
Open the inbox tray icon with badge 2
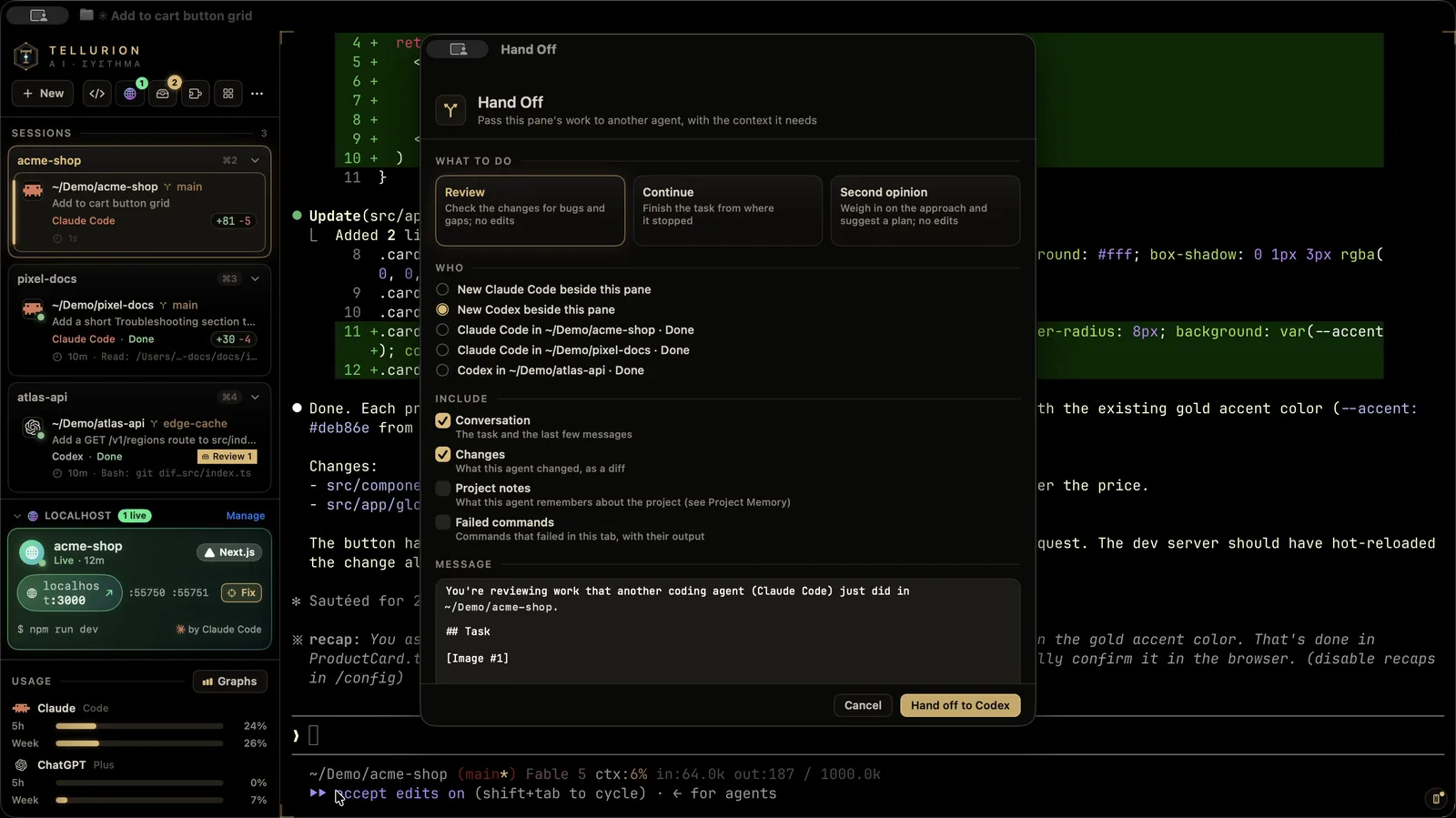tap(163, 94)
